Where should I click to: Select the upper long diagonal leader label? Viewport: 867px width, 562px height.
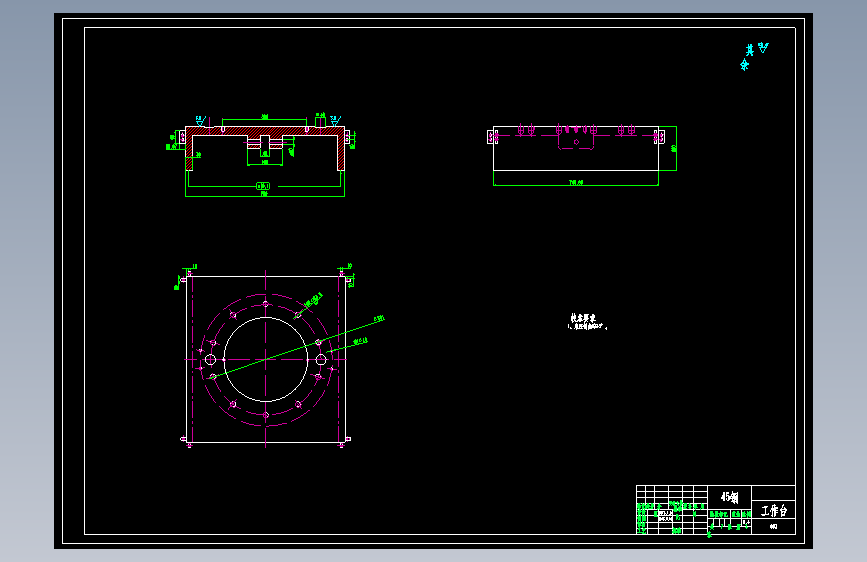pos(379,319)
